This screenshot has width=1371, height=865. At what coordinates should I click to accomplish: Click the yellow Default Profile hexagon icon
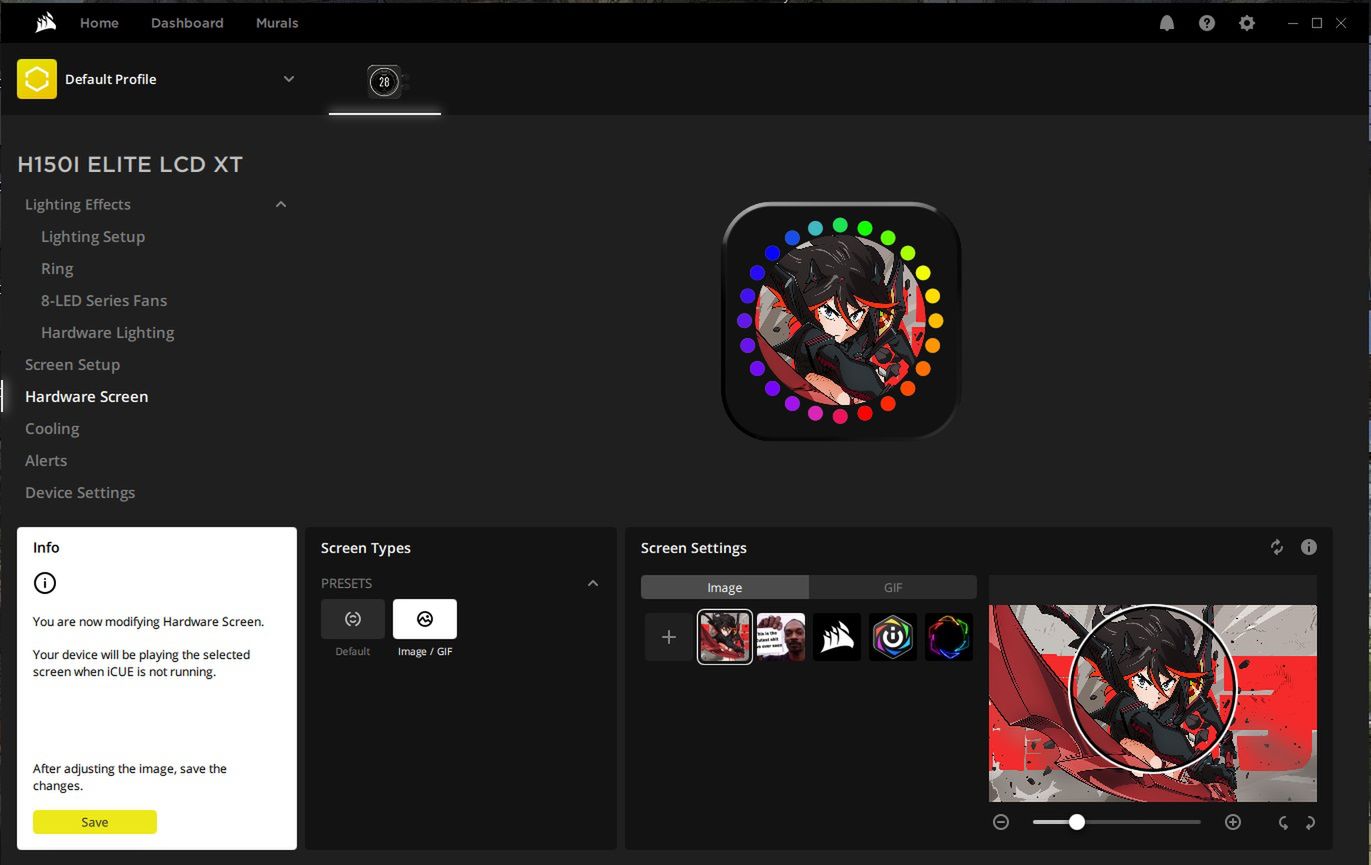pos(37,79)
